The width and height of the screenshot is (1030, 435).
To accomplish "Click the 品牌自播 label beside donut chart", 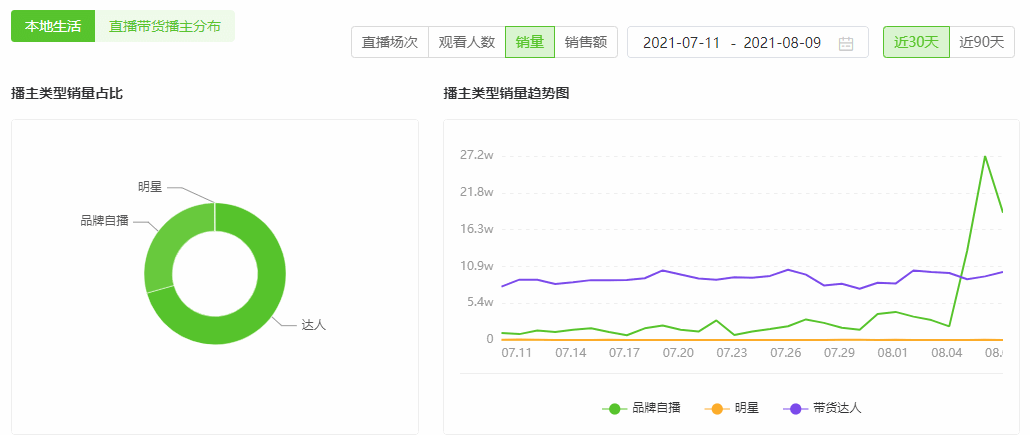I will [x=104, y=221].
